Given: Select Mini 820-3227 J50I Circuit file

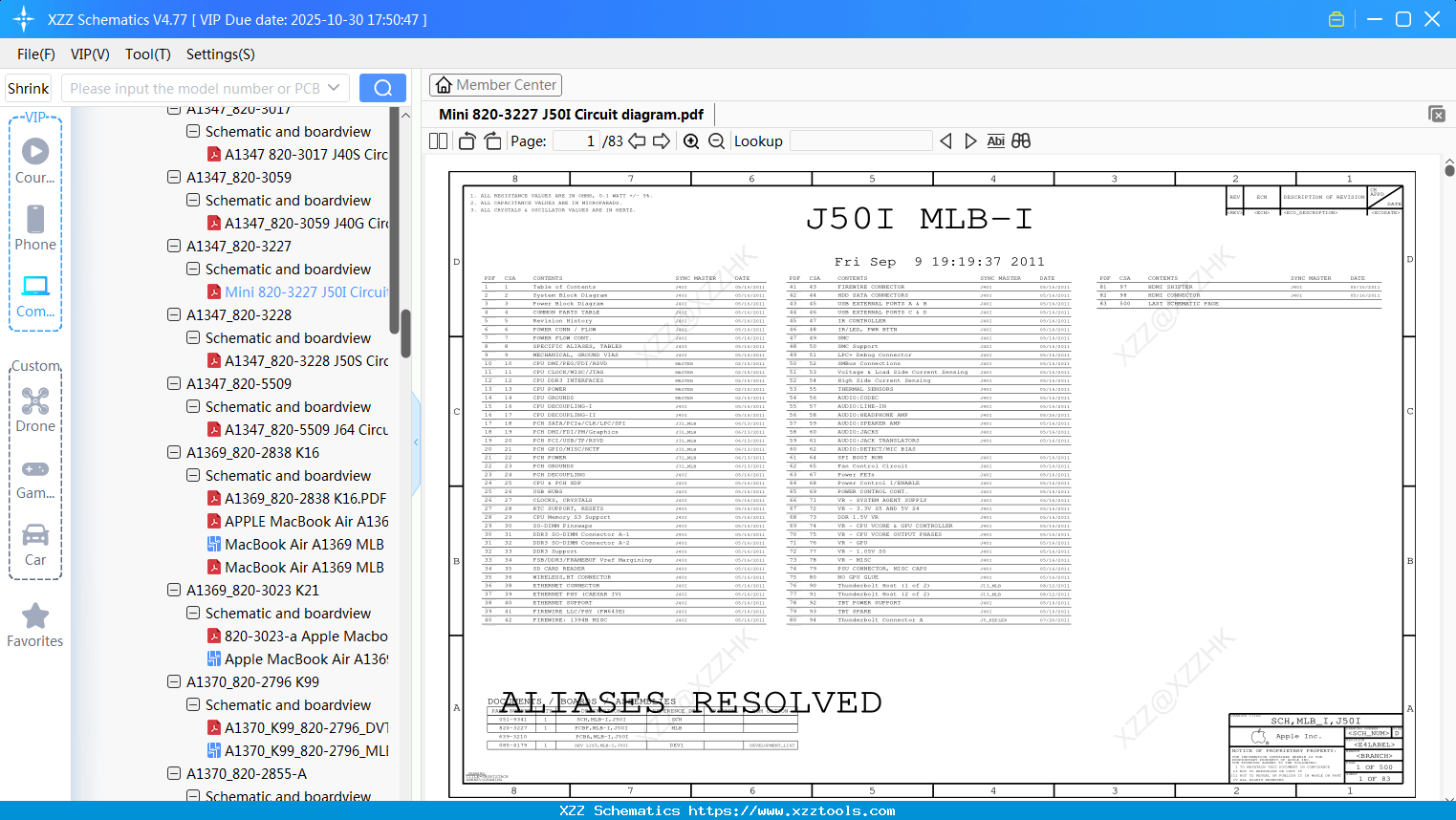Looking at the screenshot, I should pyautogui.click(x=298, y=292).
